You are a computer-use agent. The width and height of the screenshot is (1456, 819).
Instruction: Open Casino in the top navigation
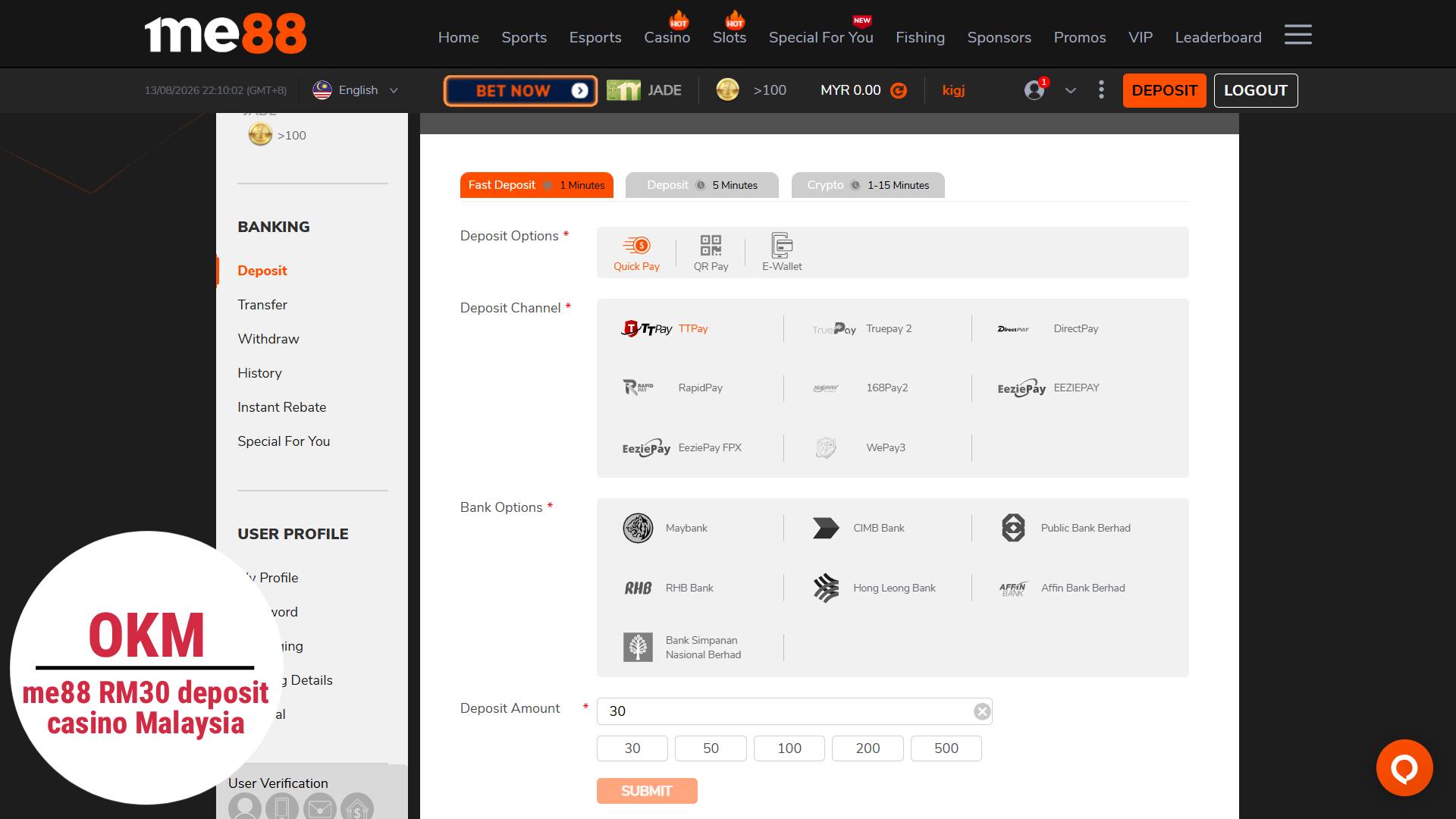coord(667,37)
